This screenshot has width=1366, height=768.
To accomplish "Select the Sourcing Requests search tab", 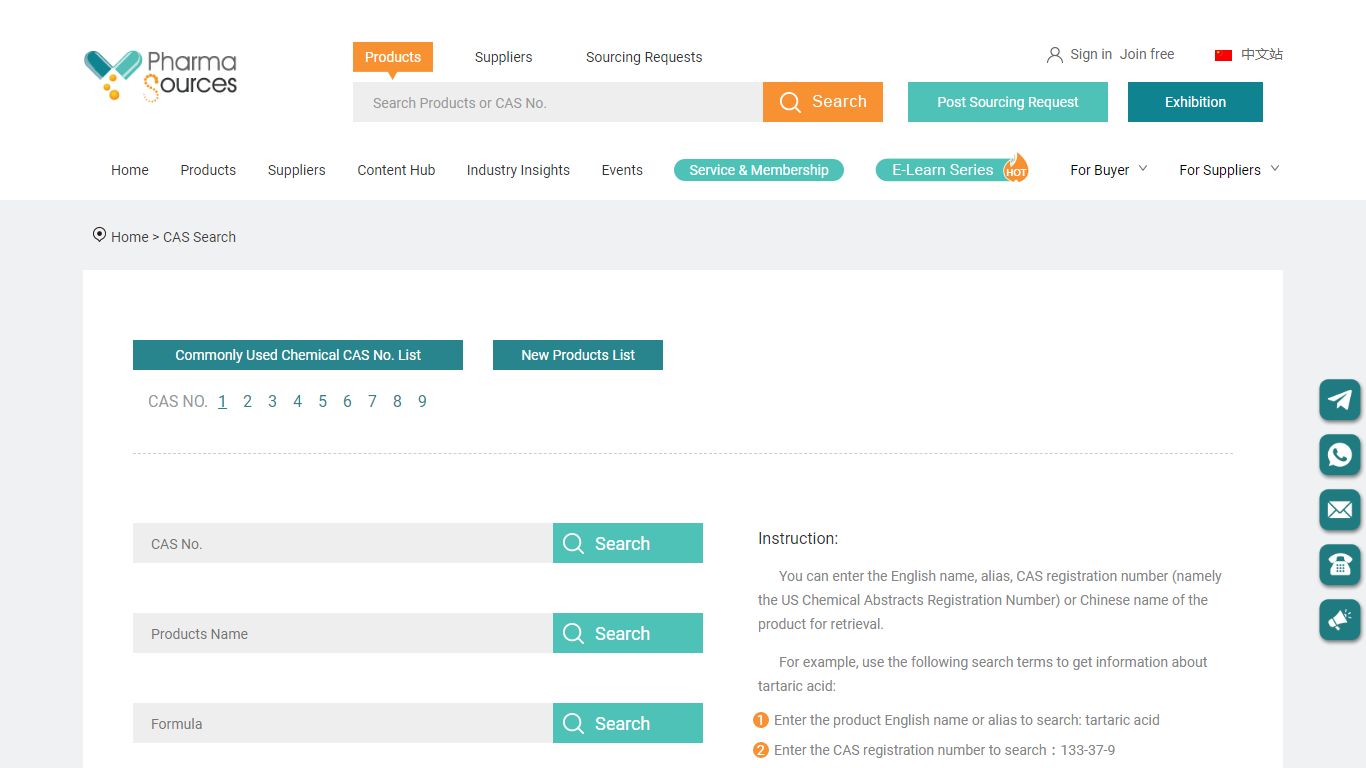I will point(644,57).
